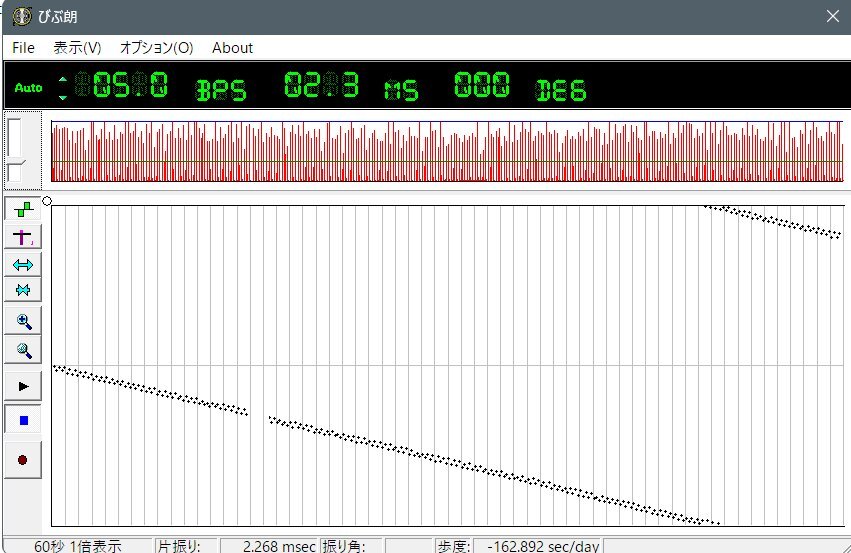Click the 02.3 MS readout
The height and width of the screenshot is (553, 851).
coord(321,85)
